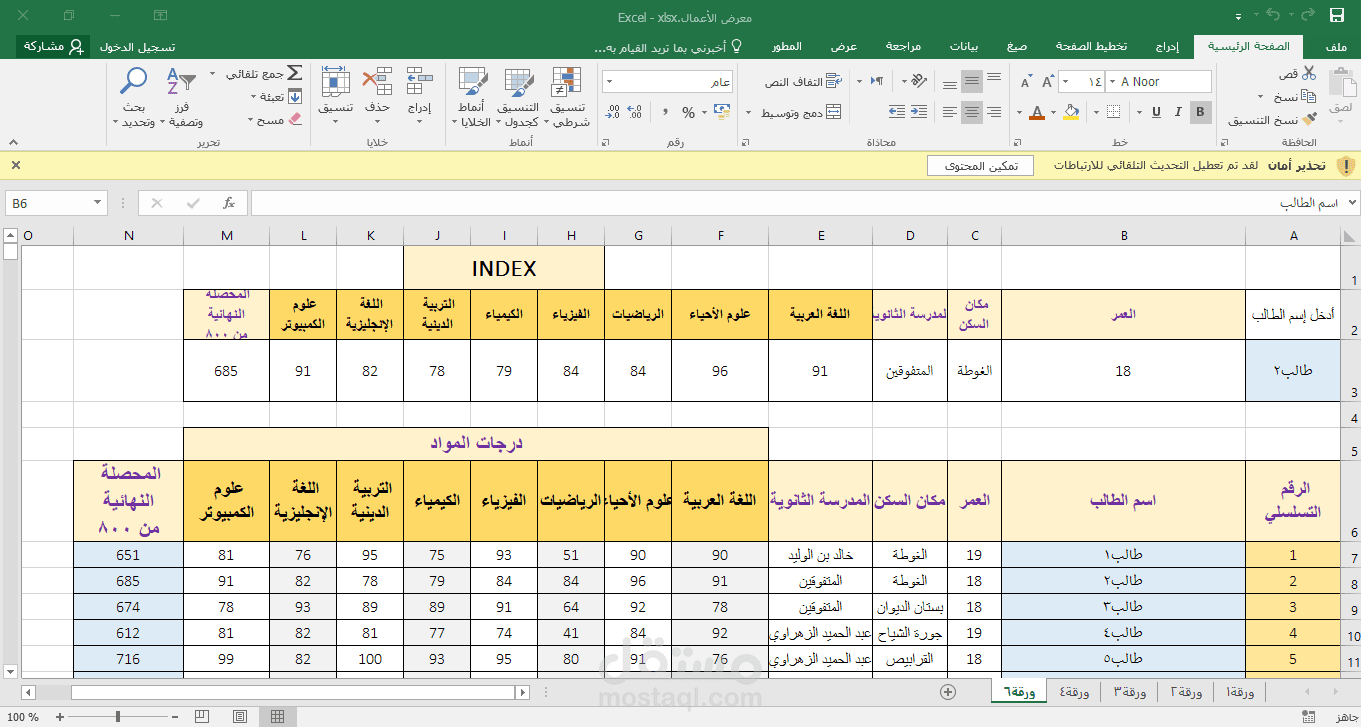Add a new sheet with plus button
1361x727 pixels.
[x=948, y=691]
